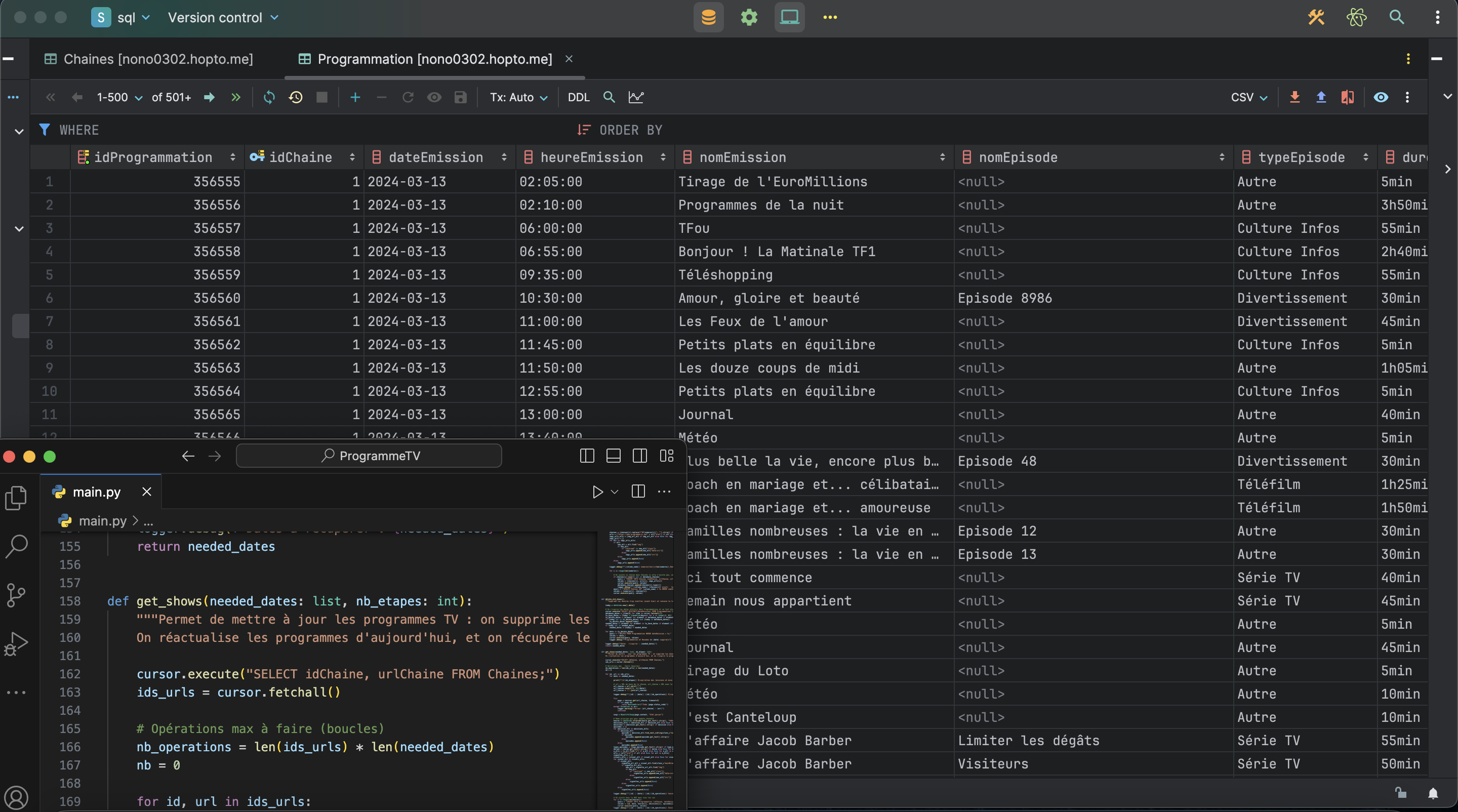Screen dimensions: 1458x812
Task: Click the console screen icon in the top toolbar
Action: click(790, 18)
